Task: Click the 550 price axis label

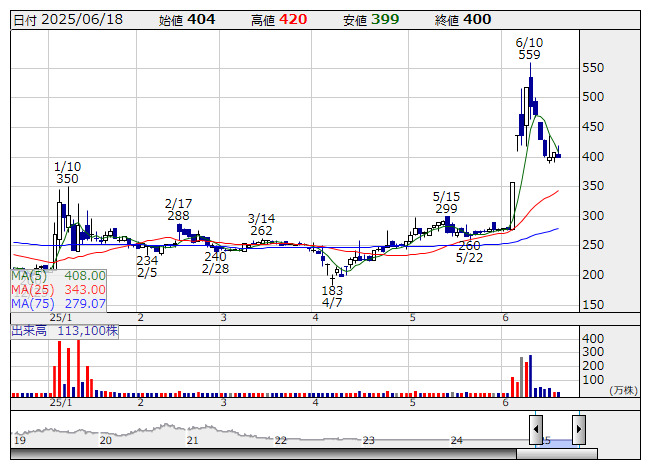Action: pos(593,68)
